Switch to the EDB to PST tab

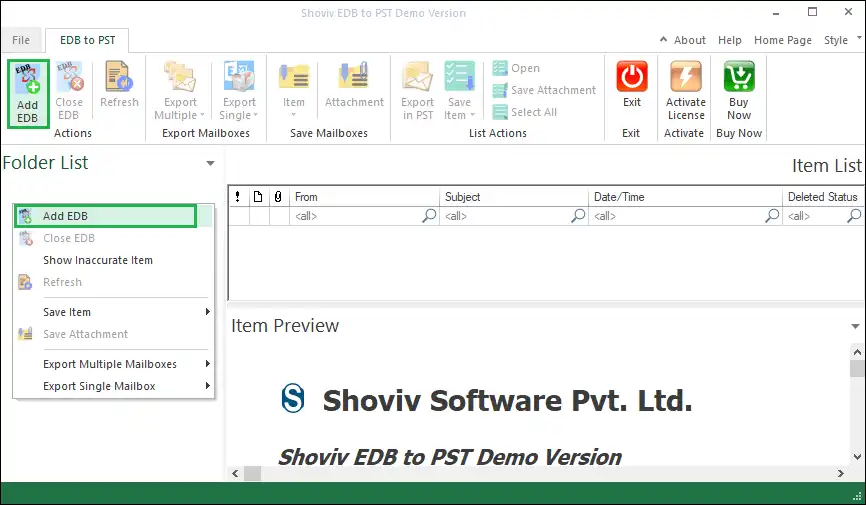pos(87,40)
